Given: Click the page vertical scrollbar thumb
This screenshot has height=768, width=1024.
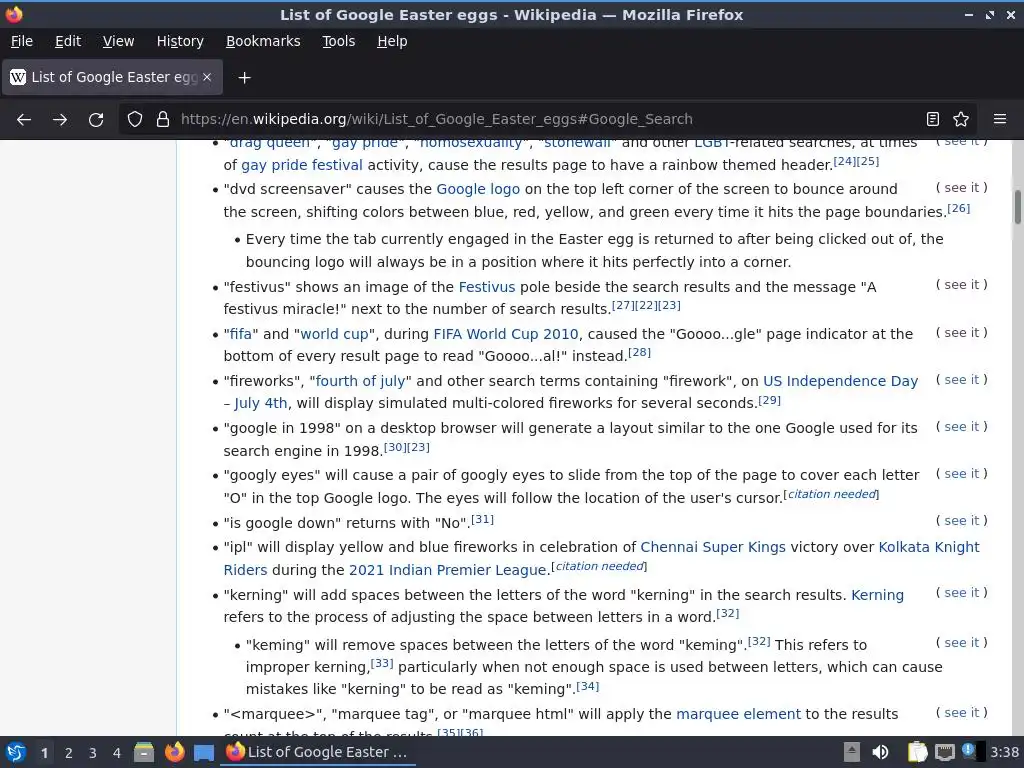Looking at the screenshot, I should (x=1017, y=208).
